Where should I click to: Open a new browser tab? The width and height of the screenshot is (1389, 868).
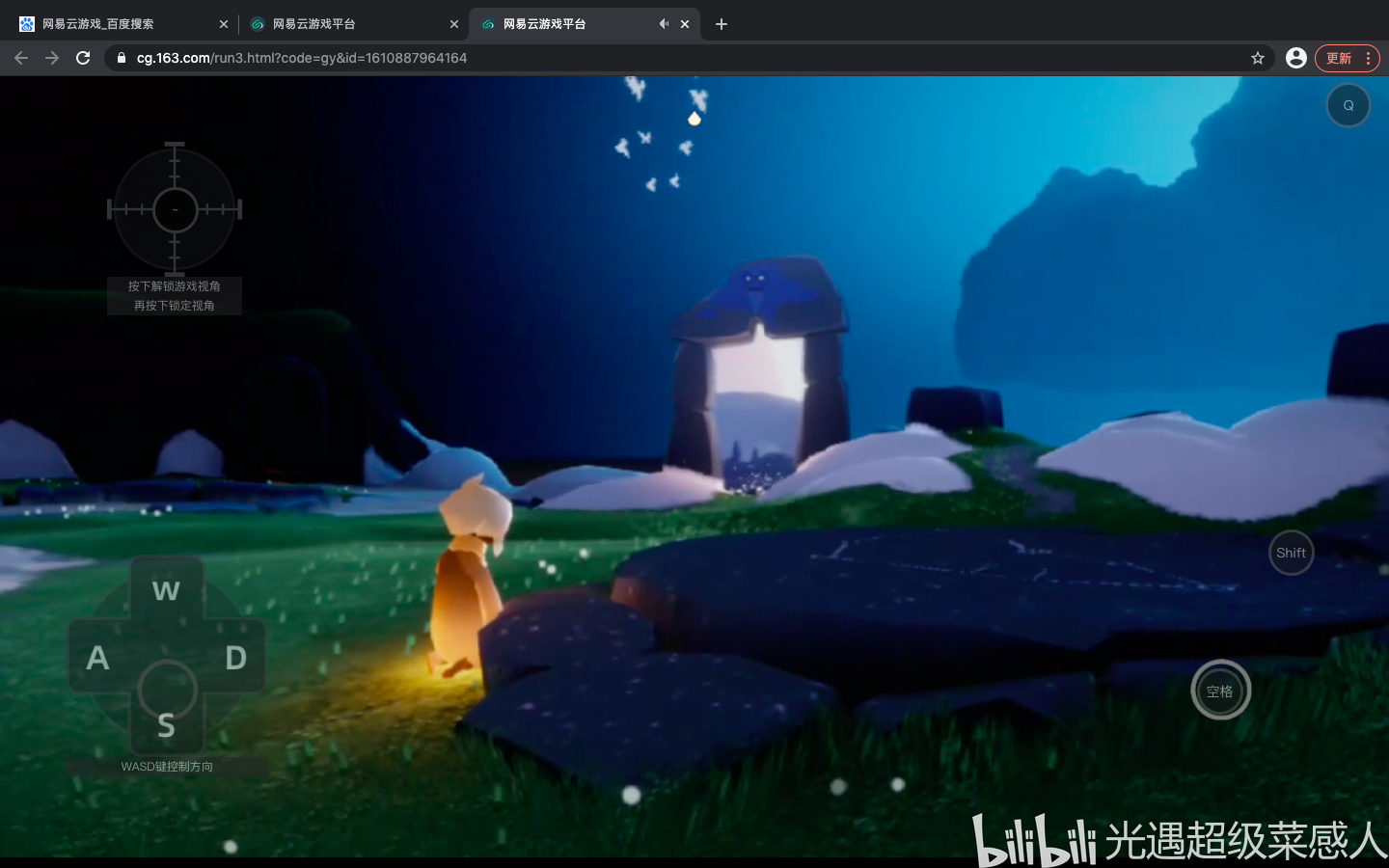[x=722, y=24]
